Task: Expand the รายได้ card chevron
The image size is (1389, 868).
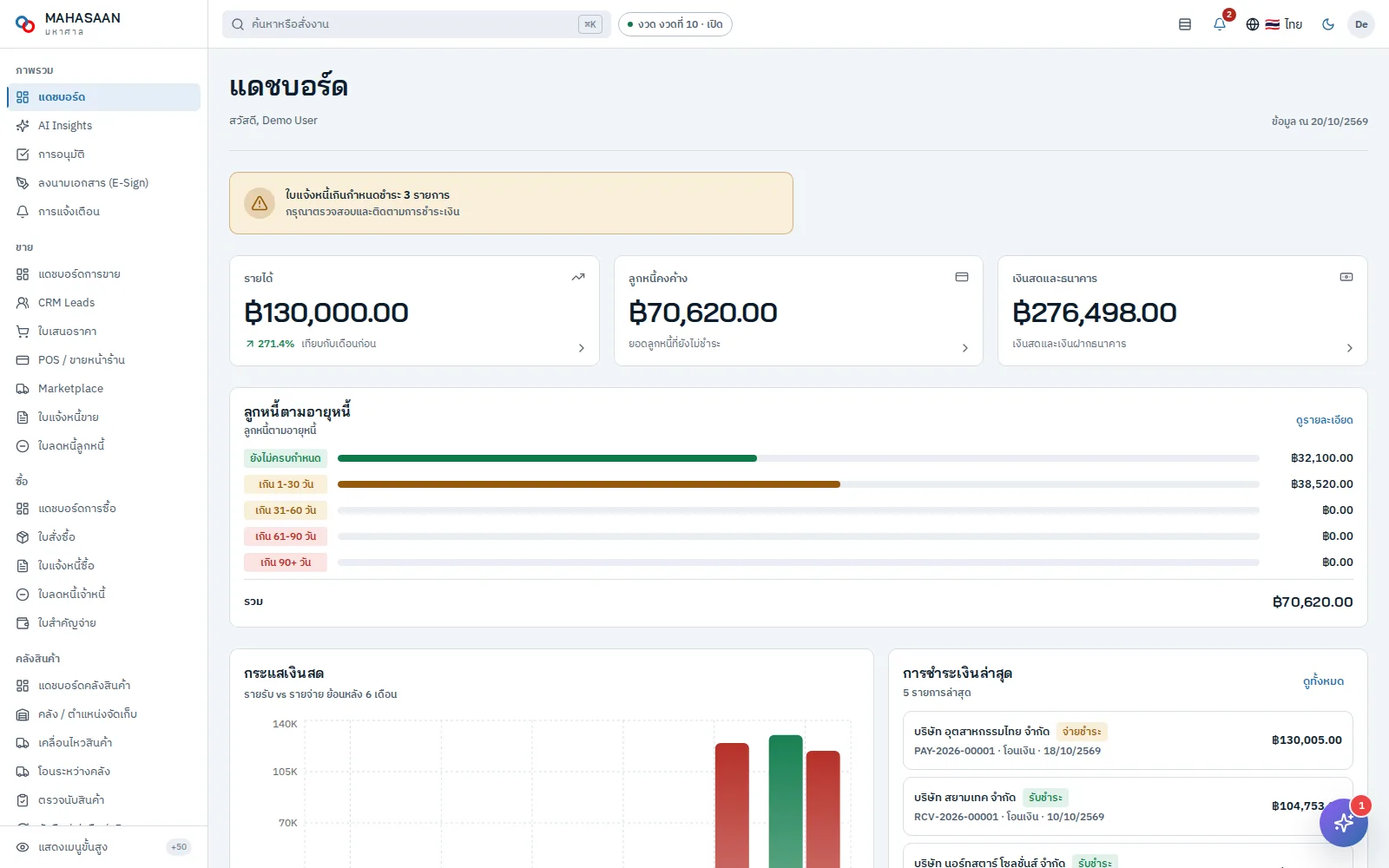Action: pos(582,348)
